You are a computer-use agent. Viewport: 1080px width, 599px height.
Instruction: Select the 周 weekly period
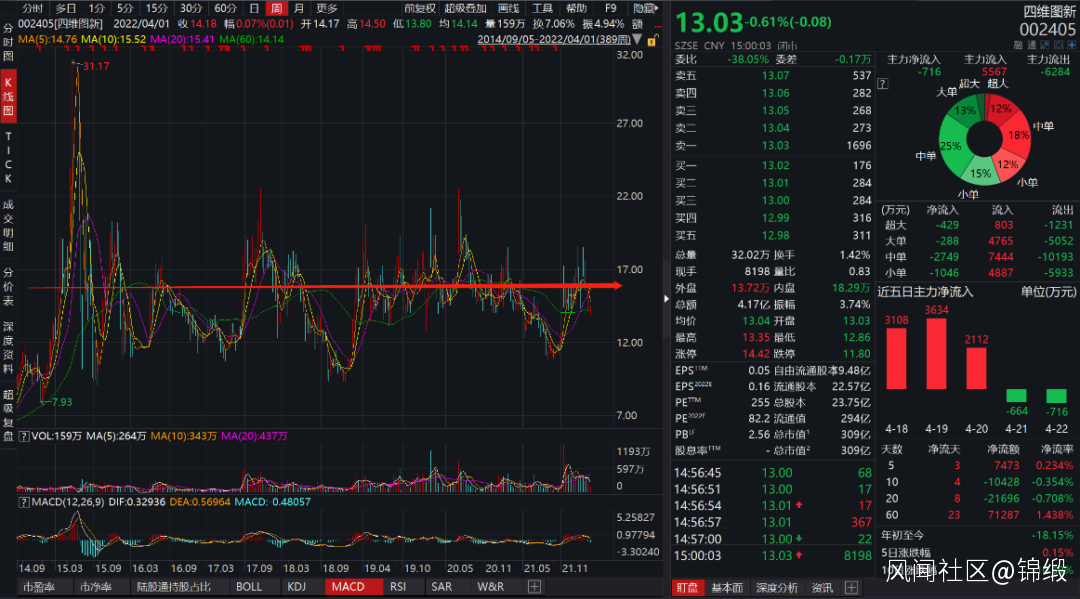coord(275,8)
